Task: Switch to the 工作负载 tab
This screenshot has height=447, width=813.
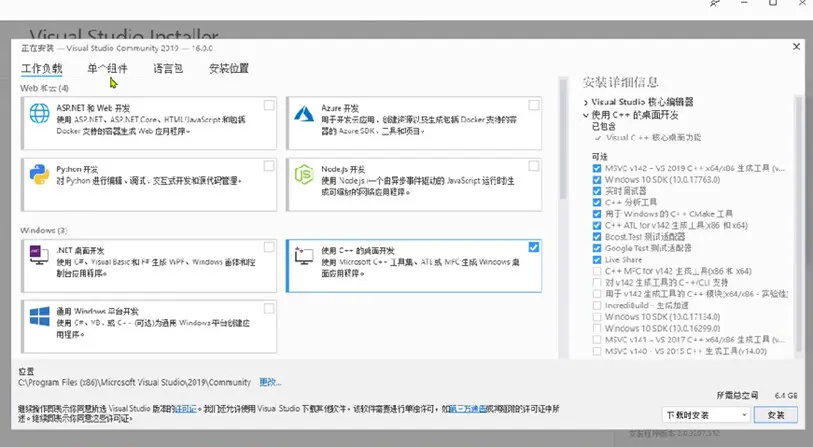Action: [x=41, y=68]
